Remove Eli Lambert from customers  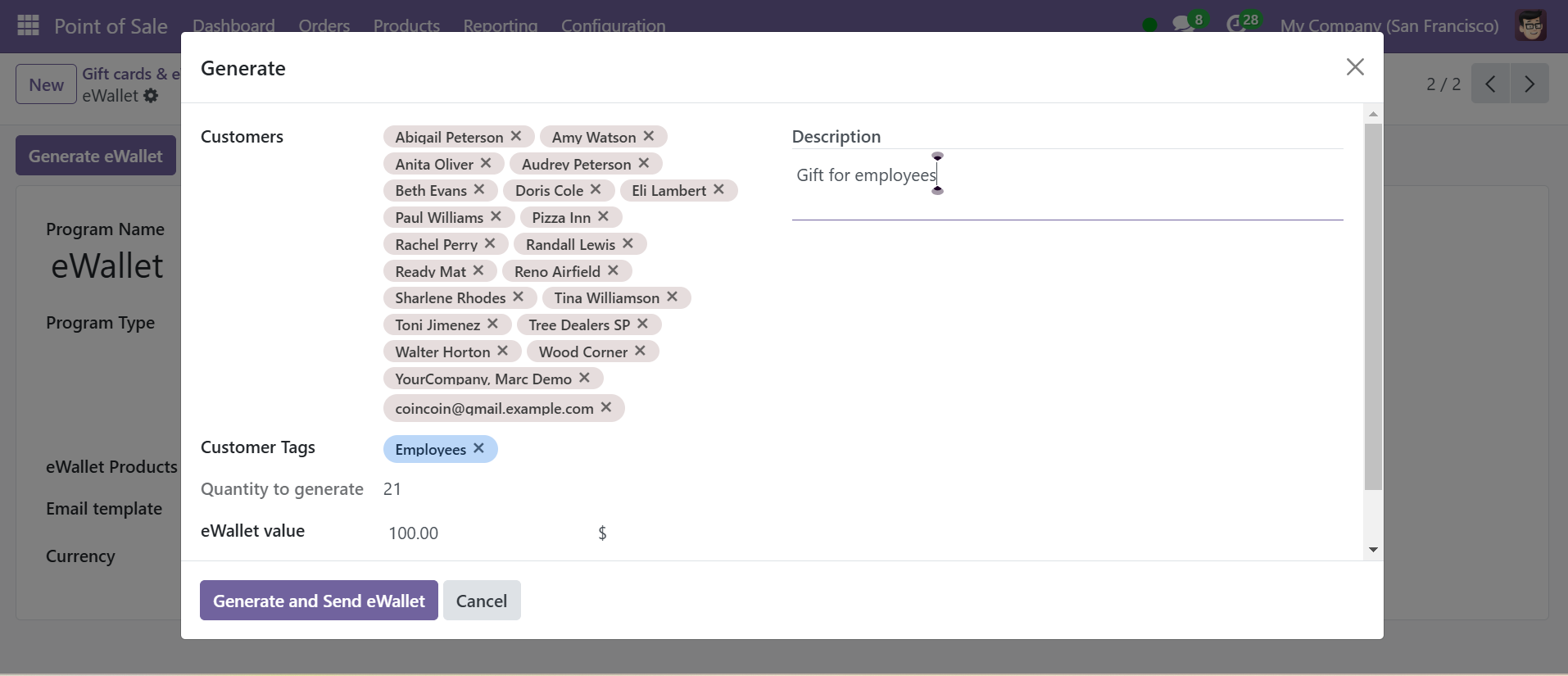tap(718, 189)
